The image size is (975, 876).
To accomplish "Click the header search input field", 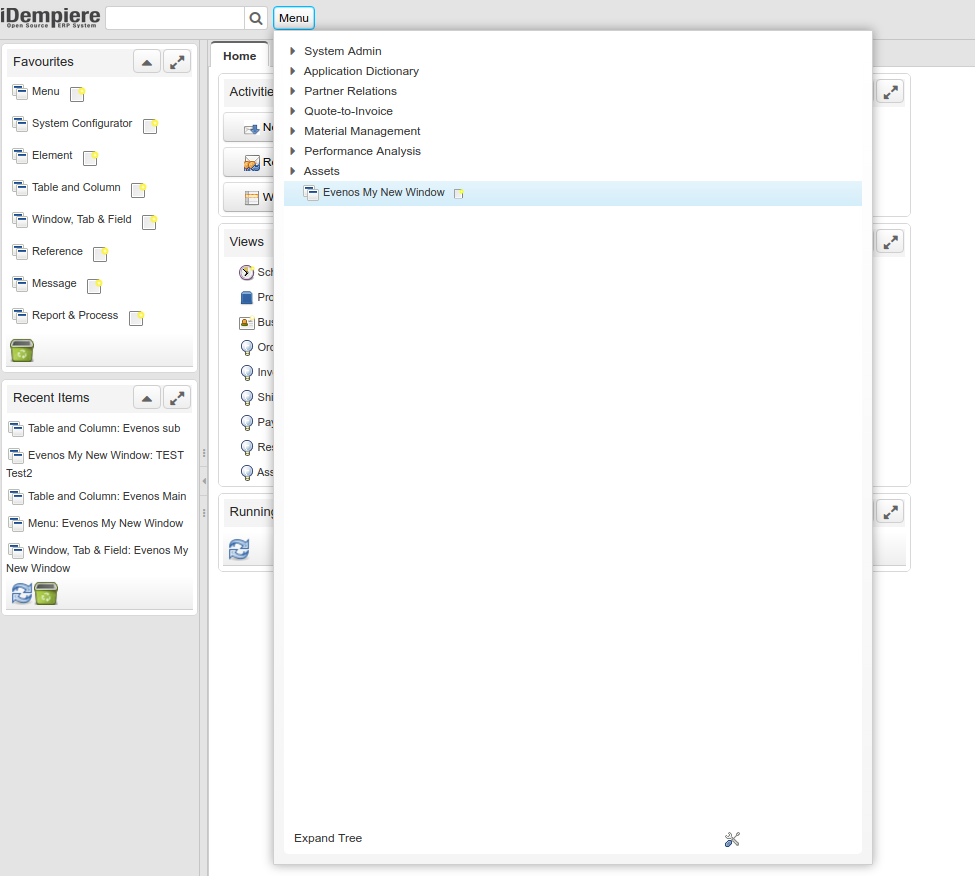I will click(175, 18).
